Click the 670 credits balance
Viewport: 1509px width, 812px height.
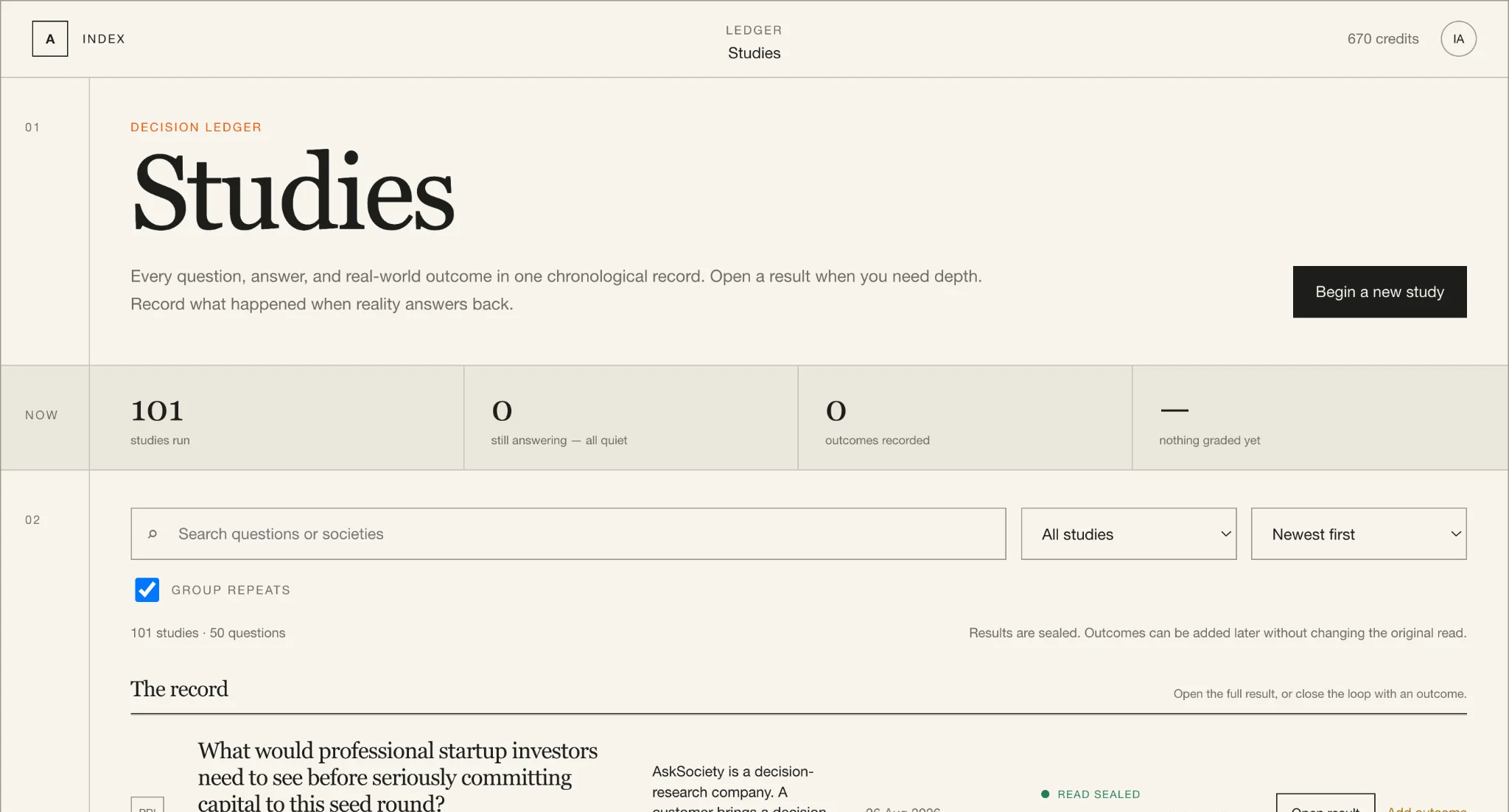point(1383,39)
